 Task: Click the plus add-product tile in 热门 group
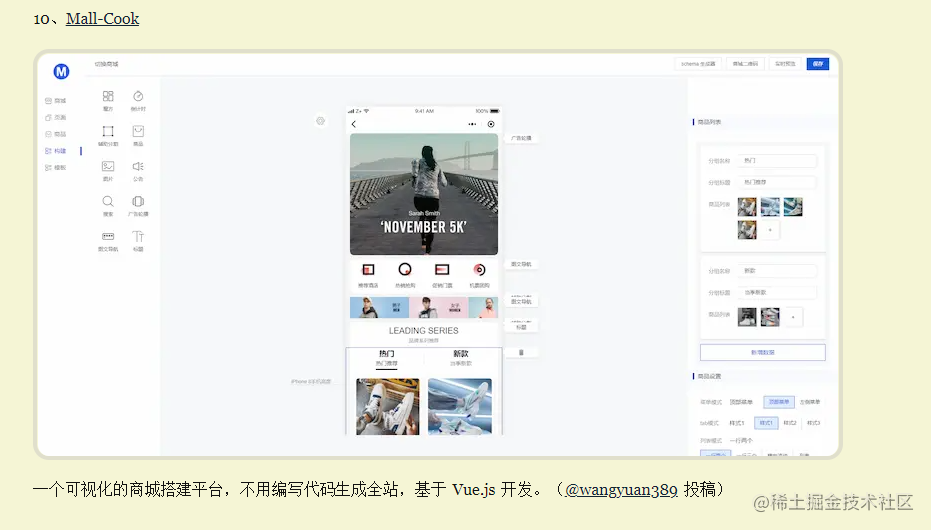point(770,230)
